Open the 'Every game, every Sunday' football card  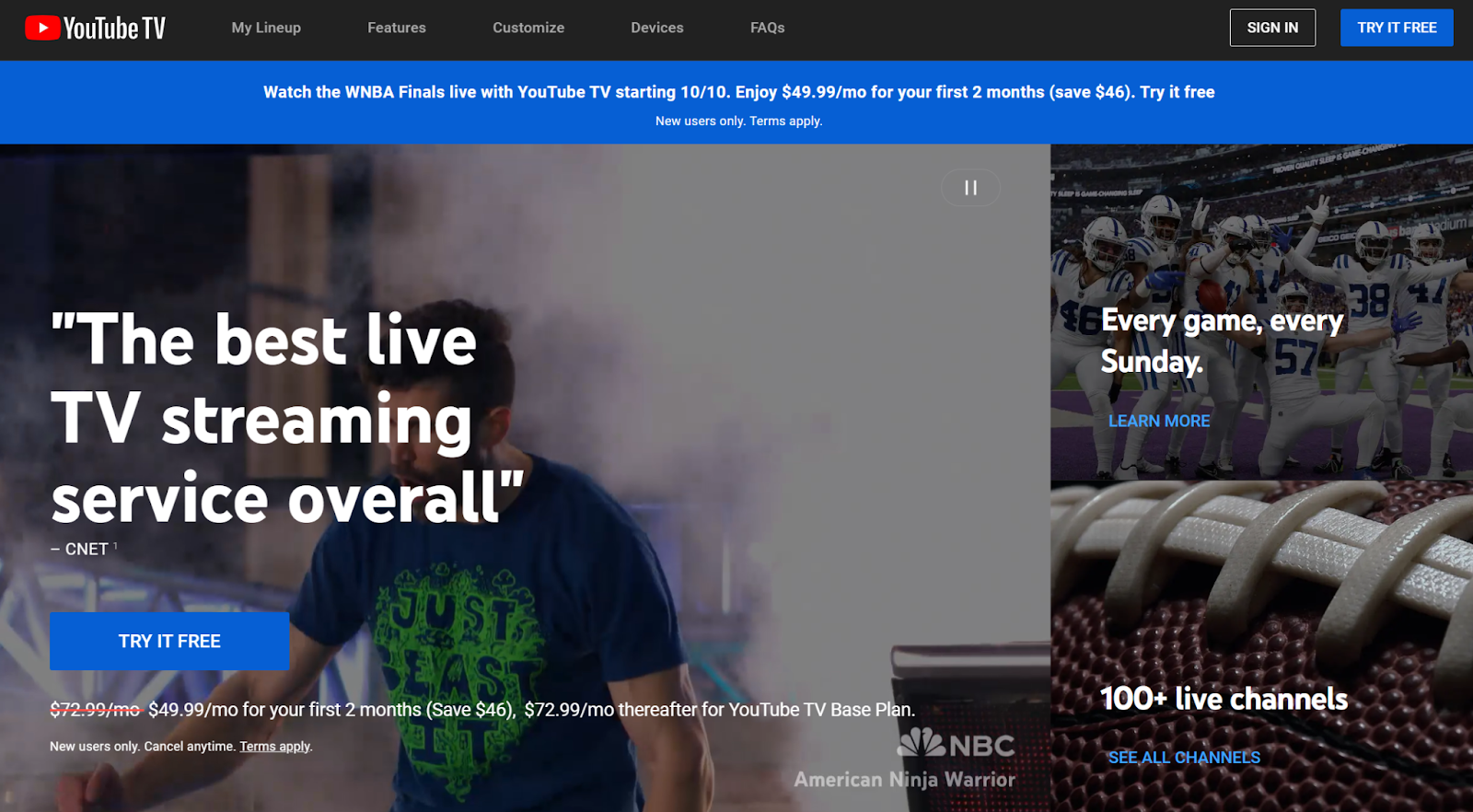1261,311
